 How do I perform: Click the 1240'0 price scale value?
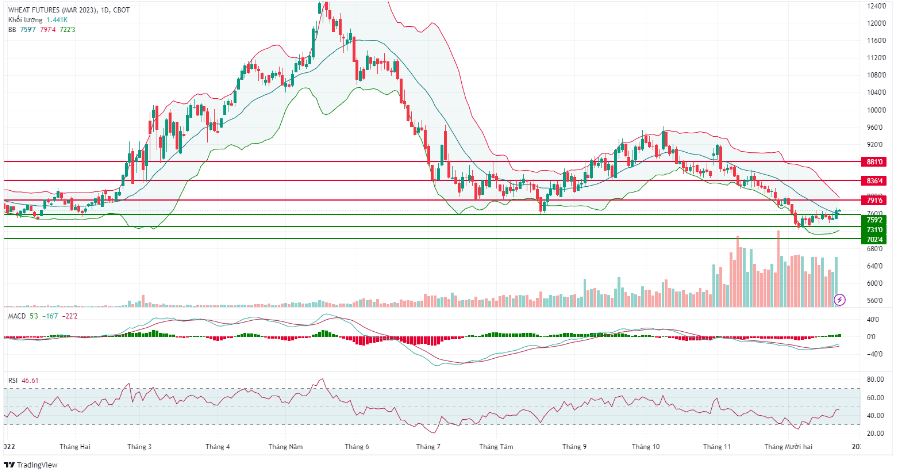click(x=876, y=6)
